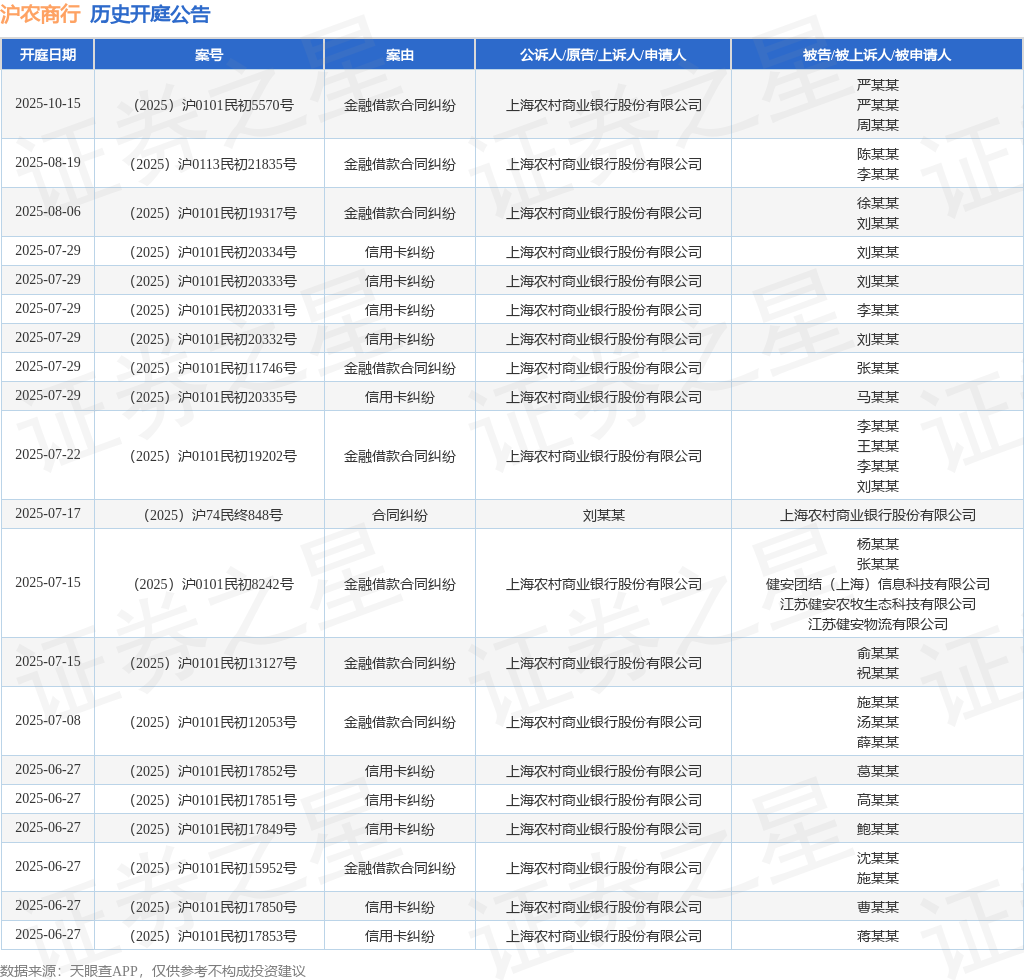Image resolution: width=1024 pixels, height=980 pixels.
Task: Click the 案号 column header
Action: click(x=209, y=55)
